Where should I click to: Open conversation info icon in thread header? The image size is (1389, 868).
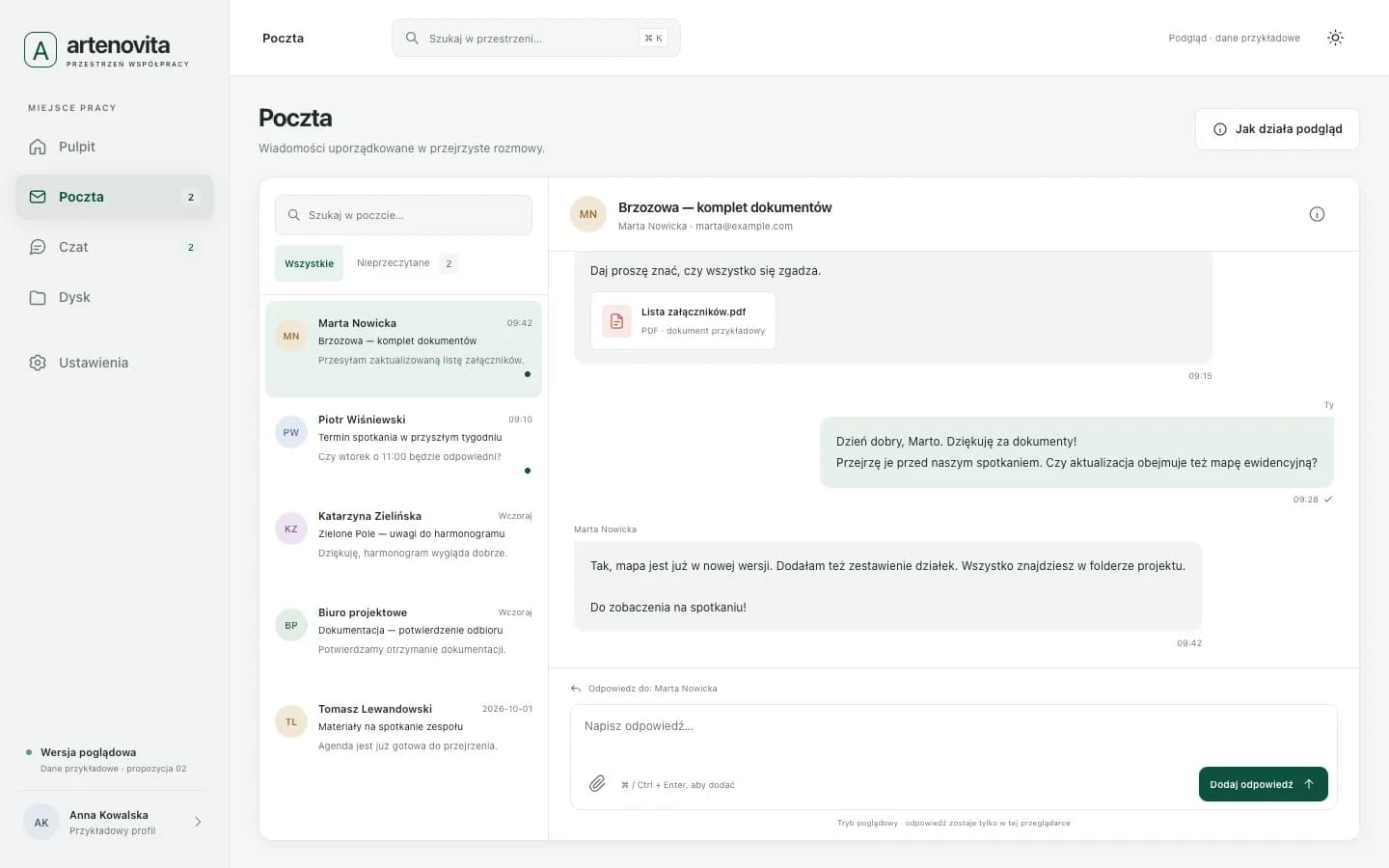coord(1317,214)
